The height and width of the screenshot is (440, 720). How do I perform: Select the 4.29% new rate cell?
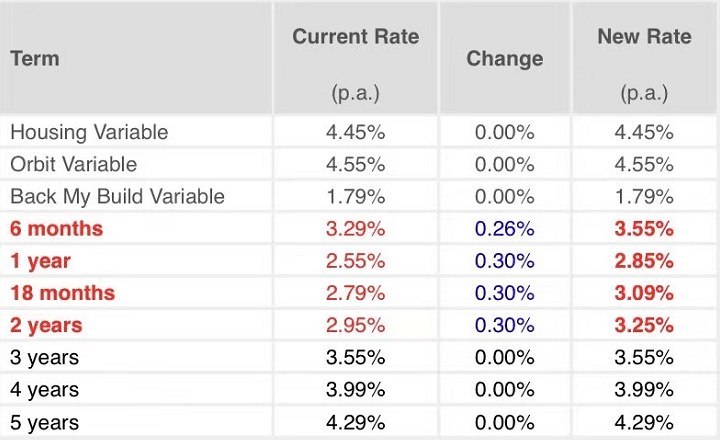click(x=644, y=422)
